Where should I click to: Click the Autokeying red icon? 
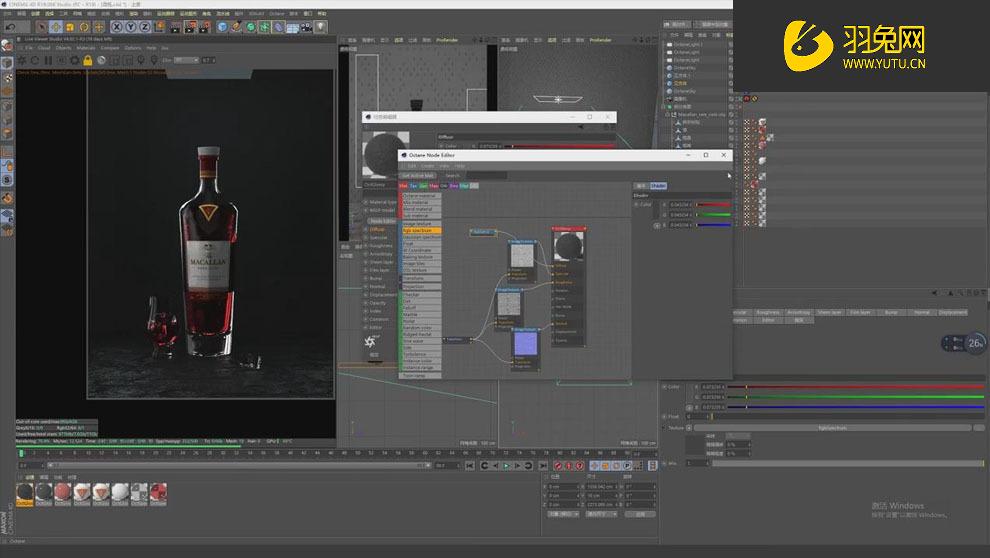(x=569, y=466)
